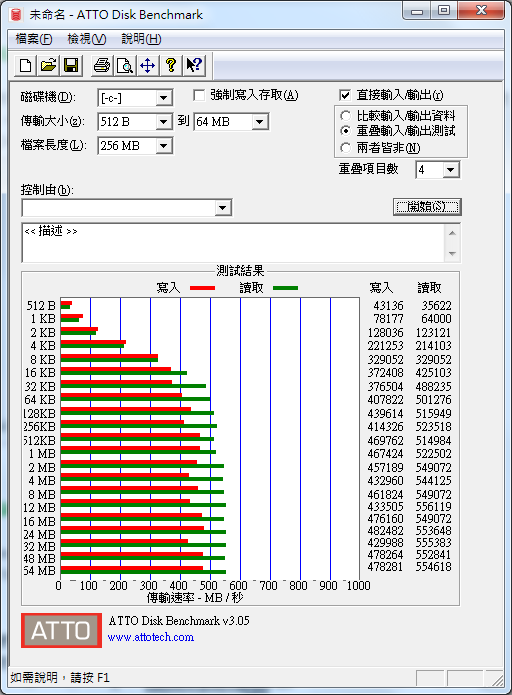
Task: Visit www.attotech.com link
Action: [x=151, y=637]
